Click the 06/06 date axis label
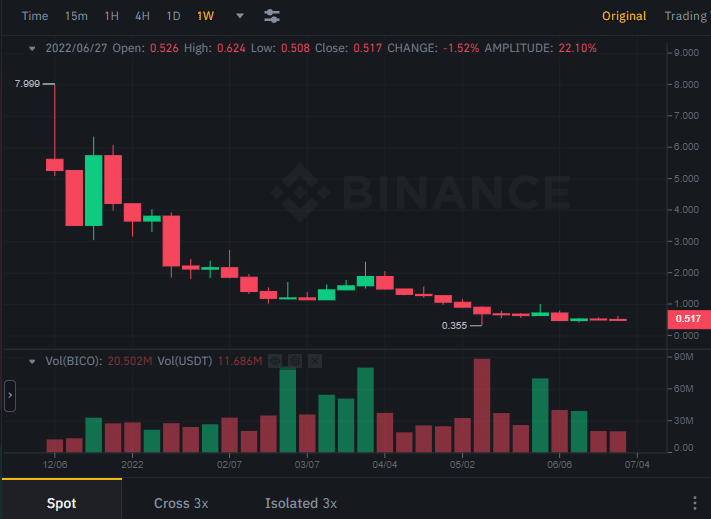 pos(559,465)
